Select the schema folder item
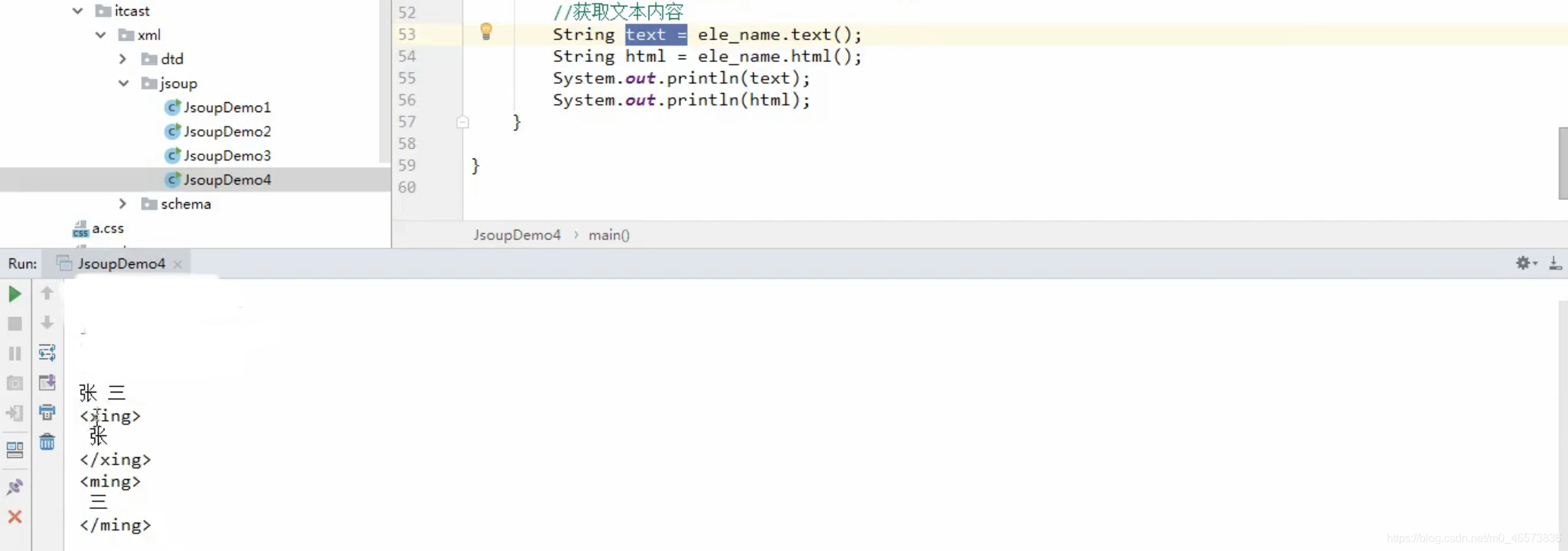This screenshot has height=551, width=1568. [176, 204]
